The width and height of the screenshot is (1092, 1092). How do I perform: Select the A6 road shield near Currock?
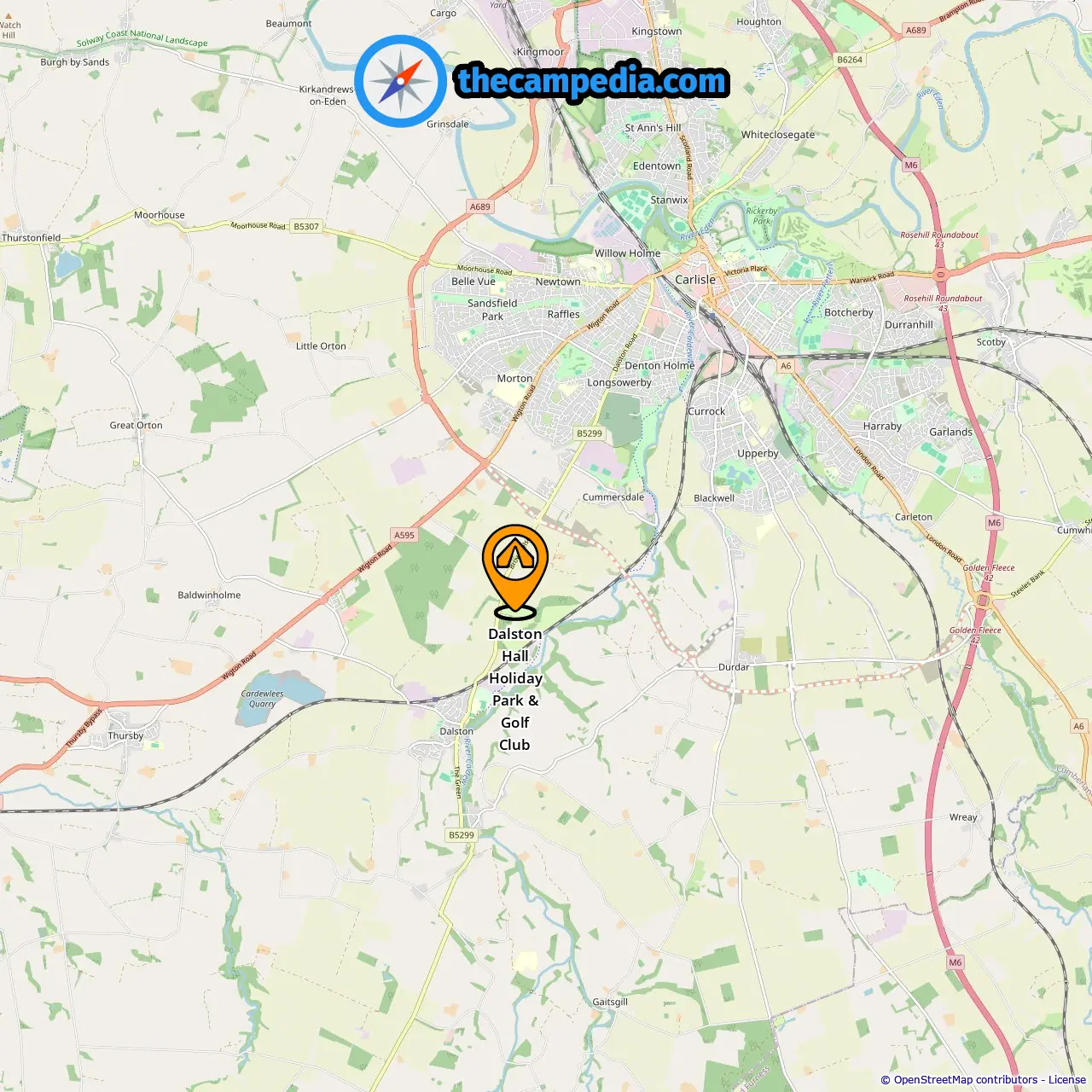tap(786, 365)
